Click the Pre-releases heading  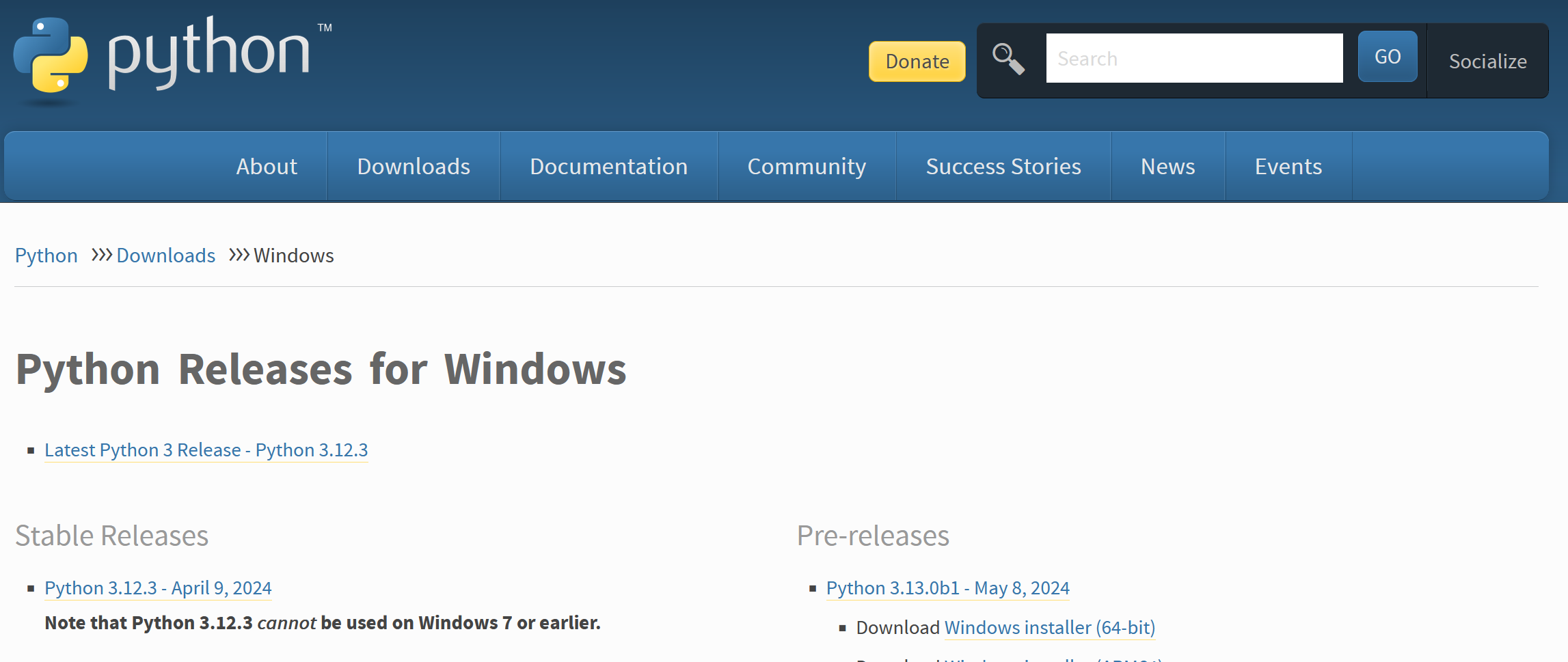click(873, 536)
